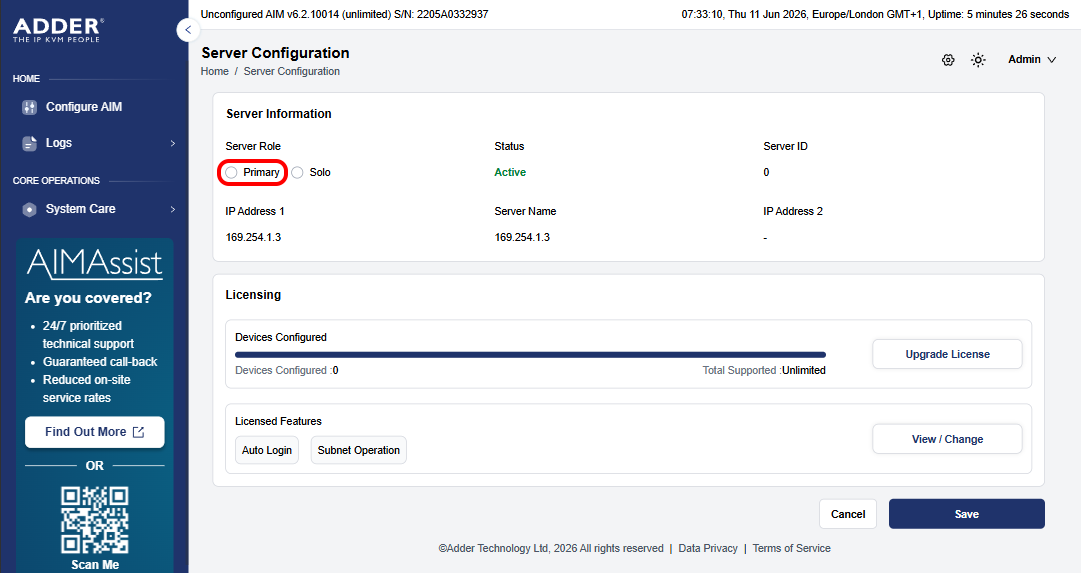Screen dimensions: 1081x573
Task: Select the Primary server role radio
Action: pyautogui.click(x=232, y=172)
